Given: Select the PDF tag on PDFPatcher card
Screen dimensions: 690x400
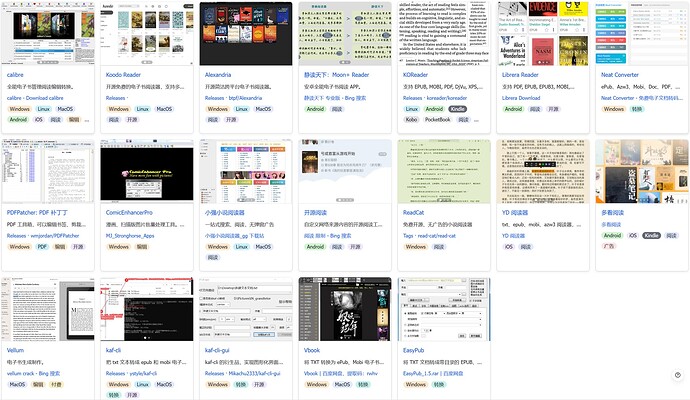Looking at the screenshot, I should 42,247.
